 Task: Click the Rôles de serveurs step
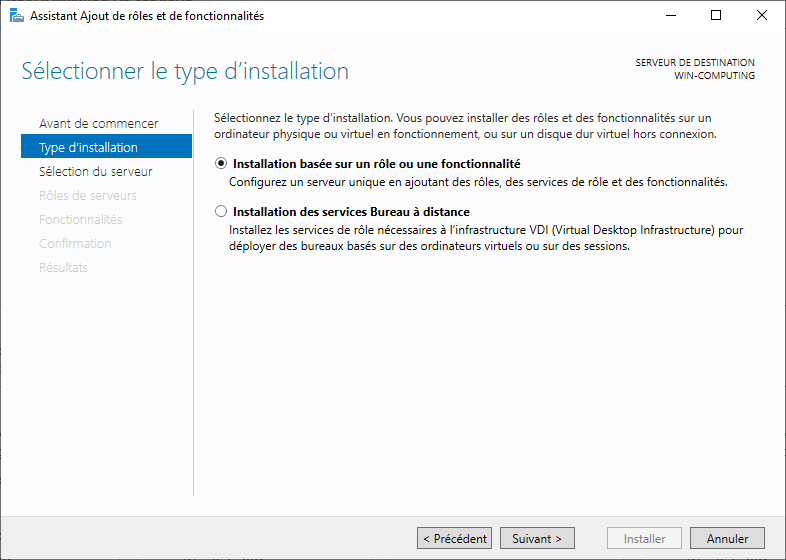pos(88,196)
